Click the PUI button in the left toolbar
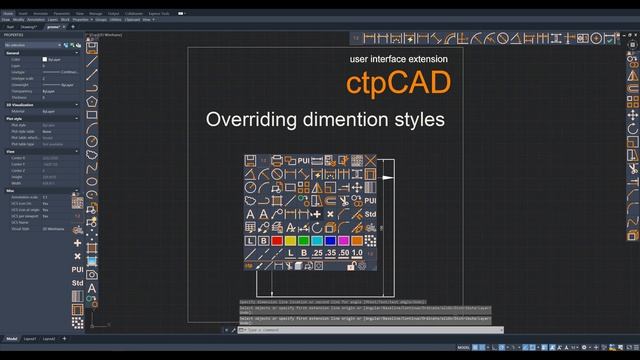Viewport: 640px width, 360px height. pyautogui.click(x=78, y=269)
